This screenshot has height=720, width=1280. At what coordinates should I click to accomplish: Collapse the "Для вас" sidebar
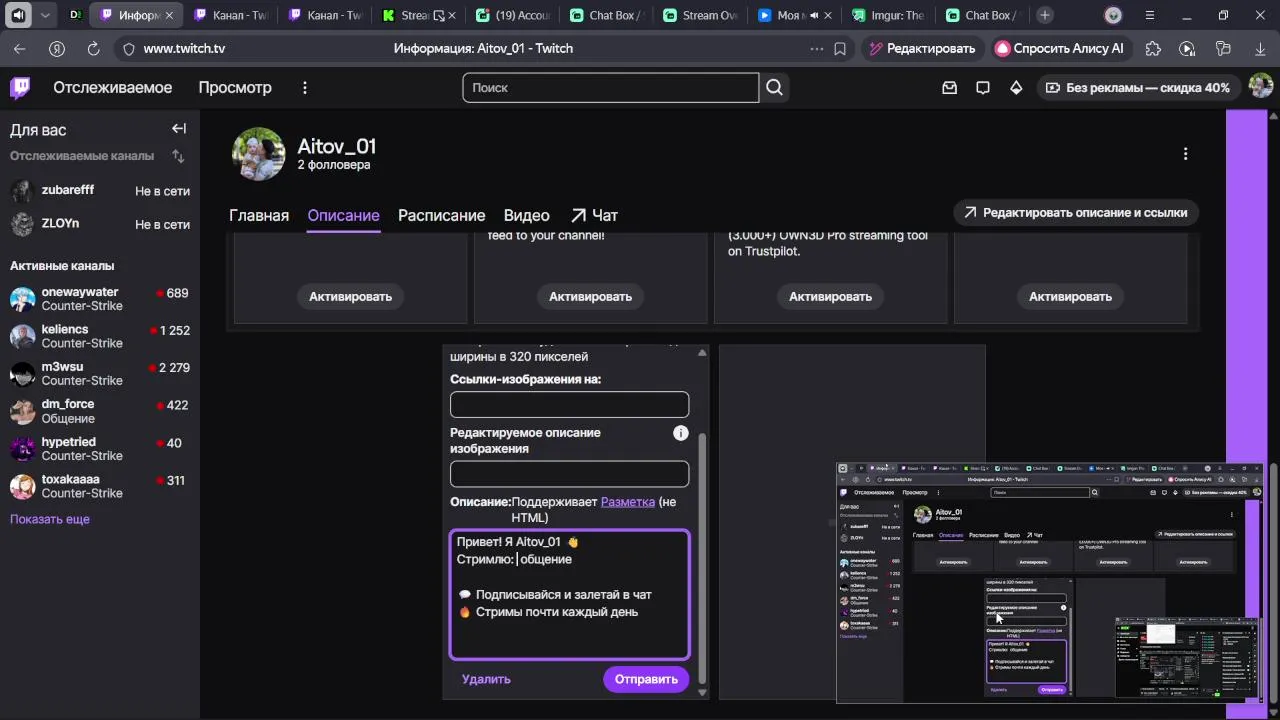[x=179, y=129]
